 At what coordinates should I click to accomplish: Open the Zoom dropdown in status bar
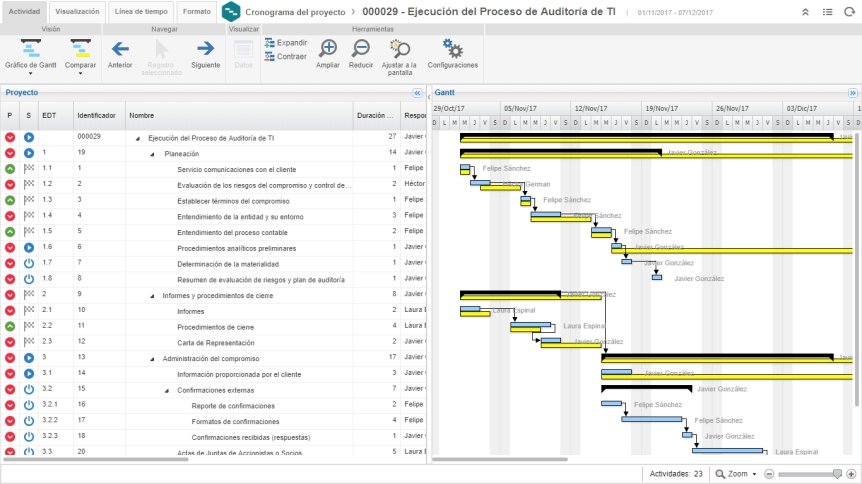[x=737, y=474]
